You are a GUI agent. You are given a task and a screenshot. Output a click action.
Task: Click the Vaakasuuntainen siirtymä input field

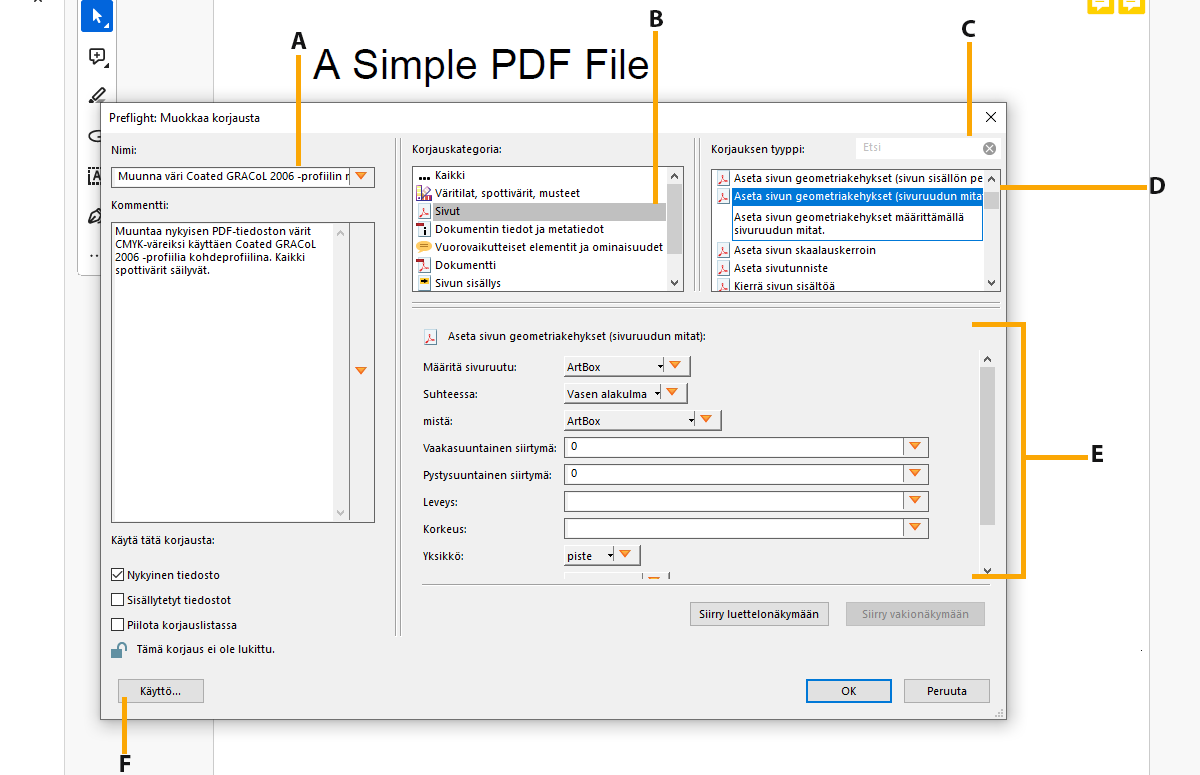tap(733, 447)
